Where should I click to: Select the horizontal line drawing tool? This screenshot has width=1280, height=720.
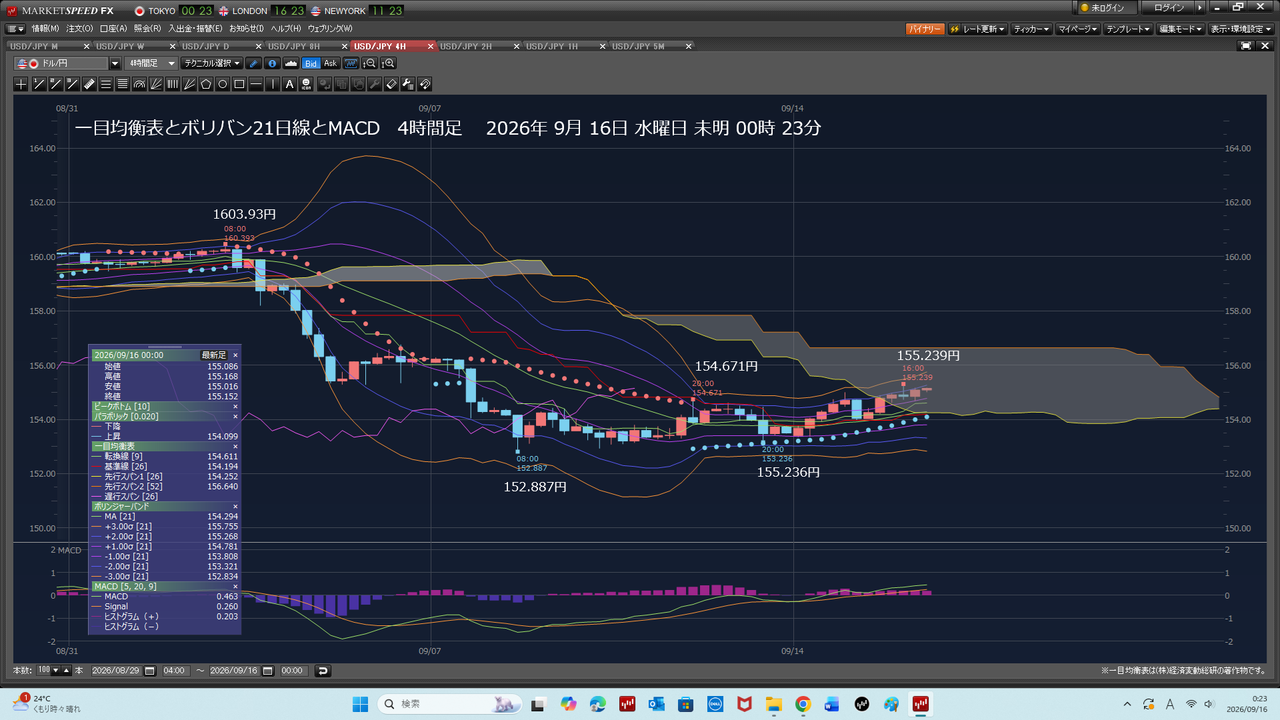[x=256, y=84]
